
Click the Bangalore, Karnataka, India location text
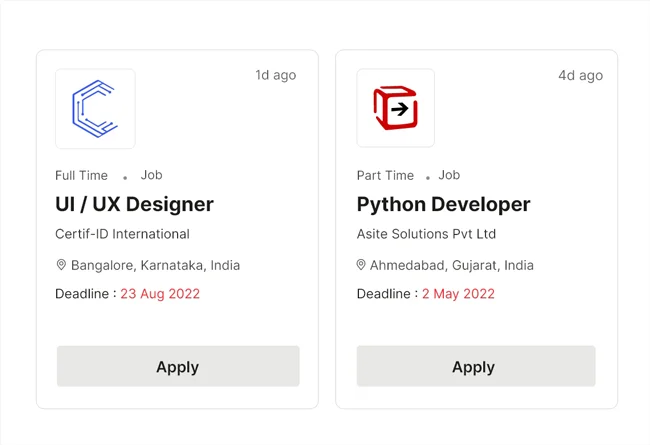coord(155,265)
